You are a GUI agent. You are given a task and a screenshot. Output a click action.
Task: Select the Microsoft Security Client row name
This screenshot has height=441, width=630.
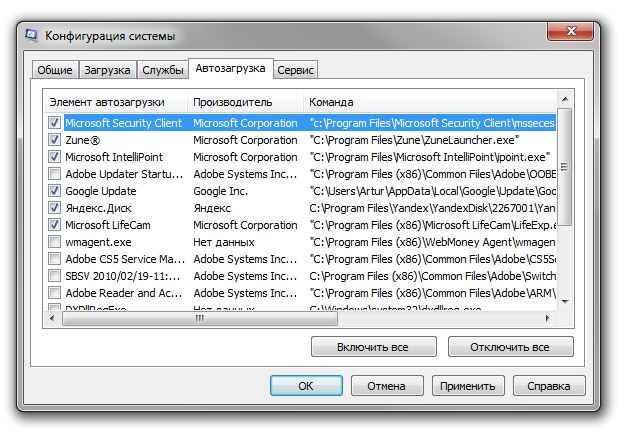(124, 123)
